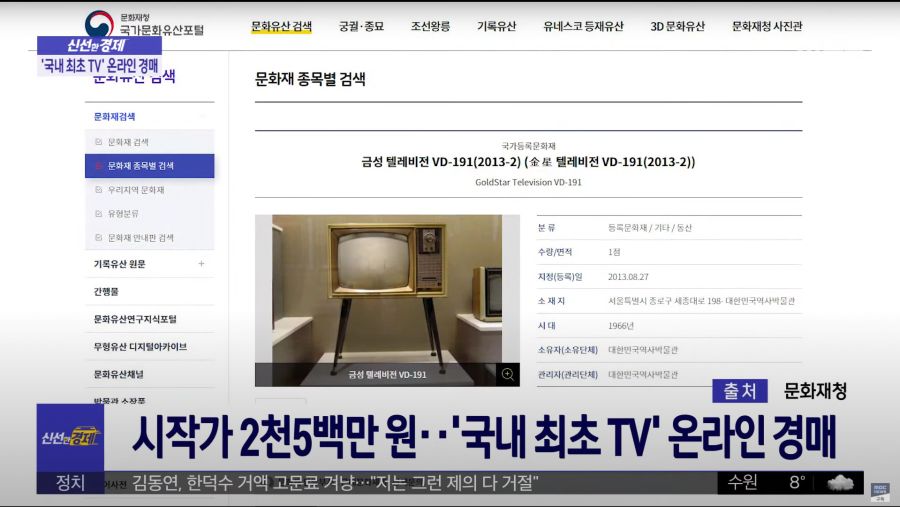The height and width of the screenshot is (507, 900).
Task: Click the weather cloud icon in ticker
Action: (x=840, y=483)
